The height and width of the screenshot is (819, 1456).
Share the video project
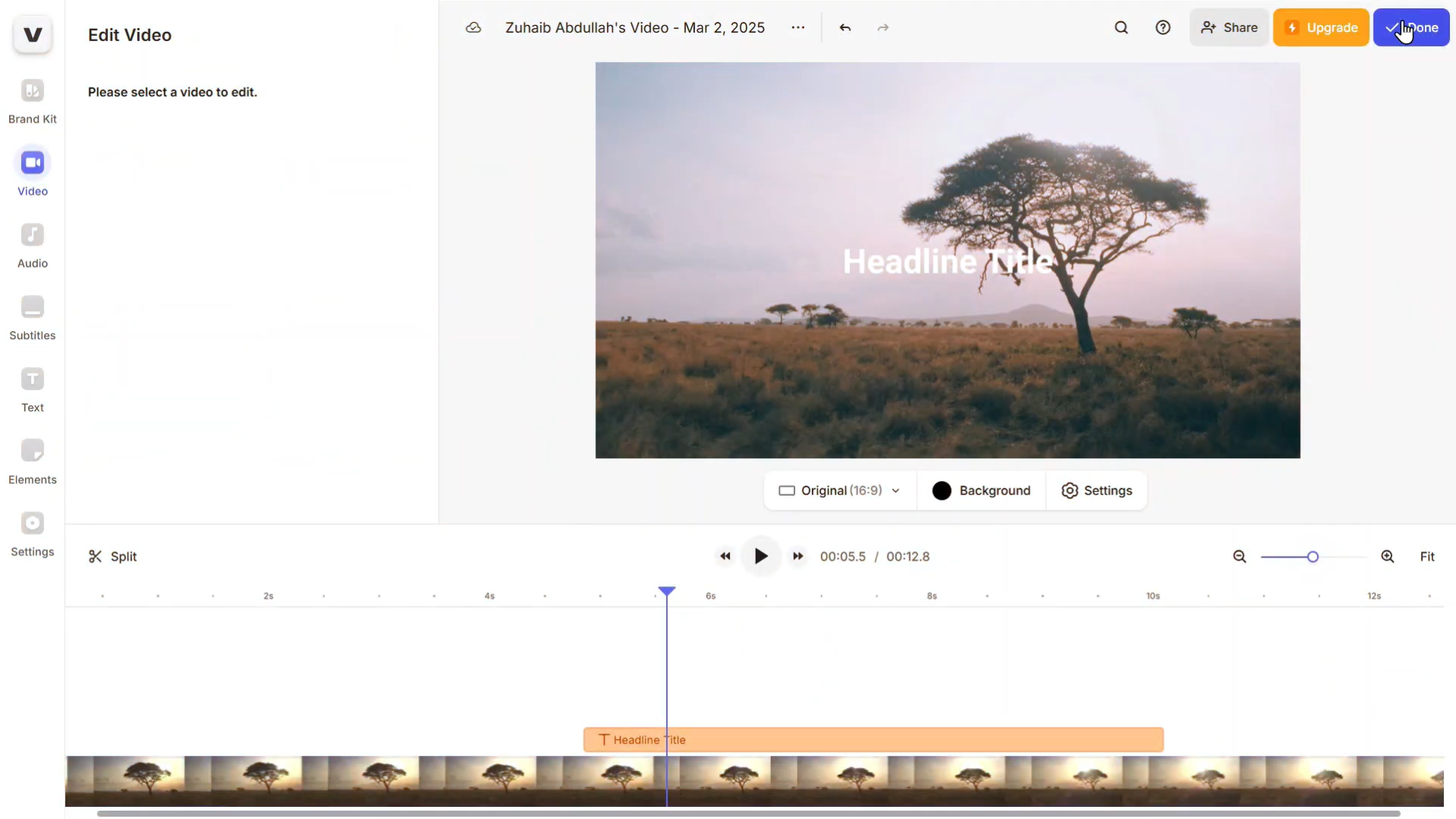click(x=1228, y=27)
